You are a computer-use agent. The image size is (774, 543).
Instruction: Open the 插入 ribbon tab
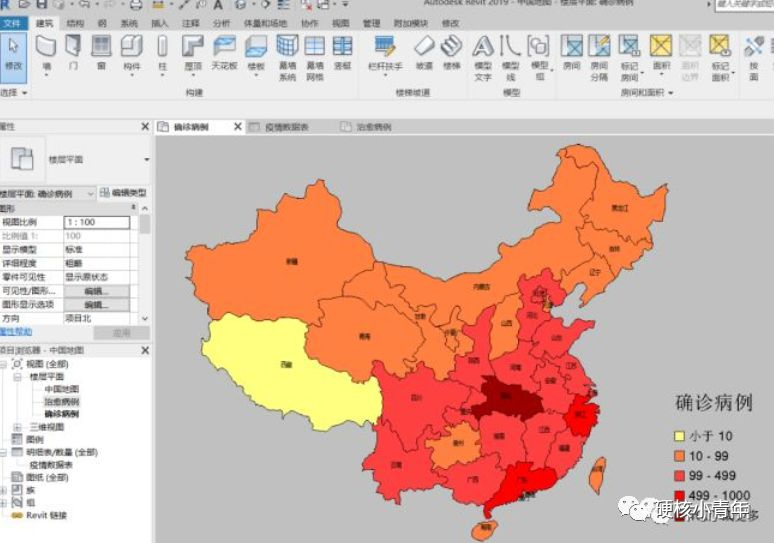[x=159, y=23]
